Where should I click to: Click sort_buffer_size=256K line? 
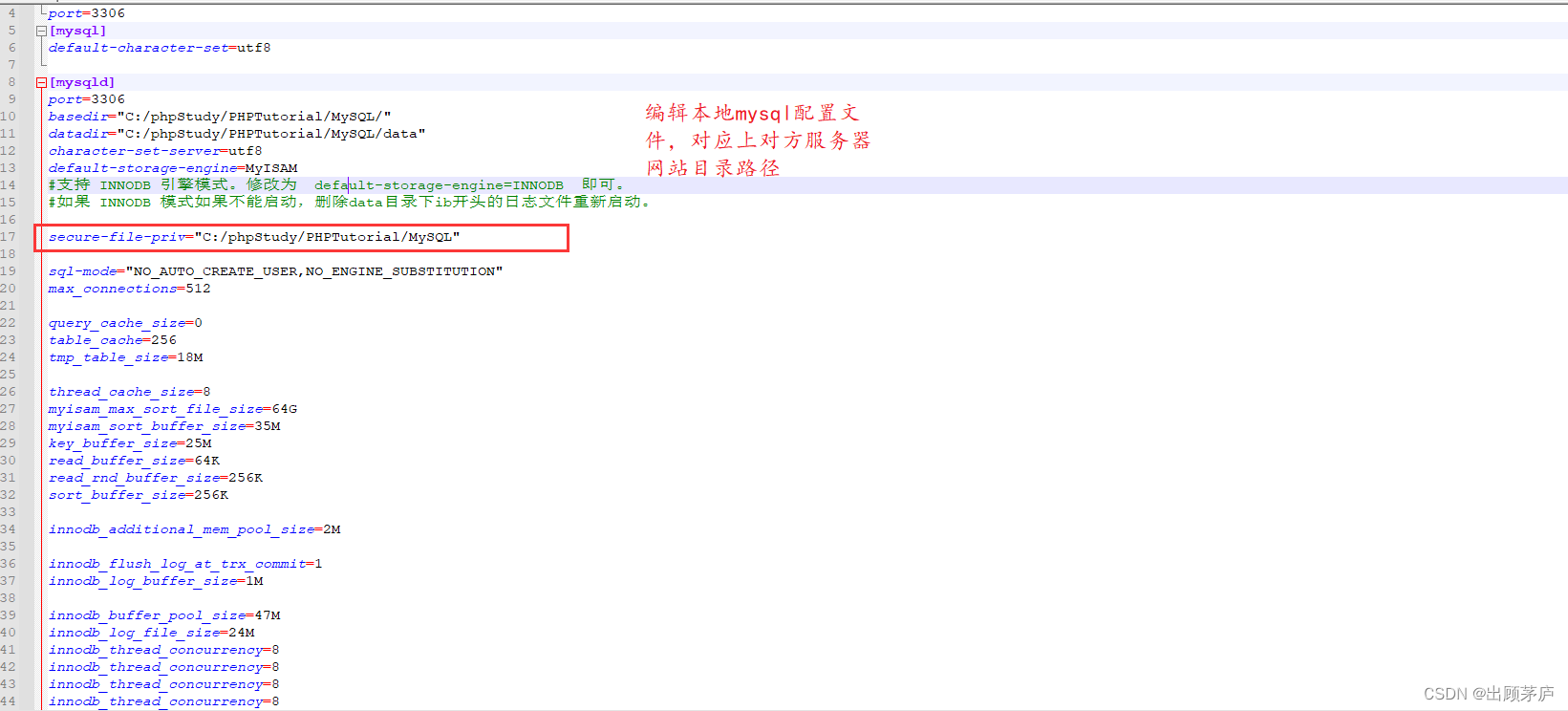click(x=139, y=495)
